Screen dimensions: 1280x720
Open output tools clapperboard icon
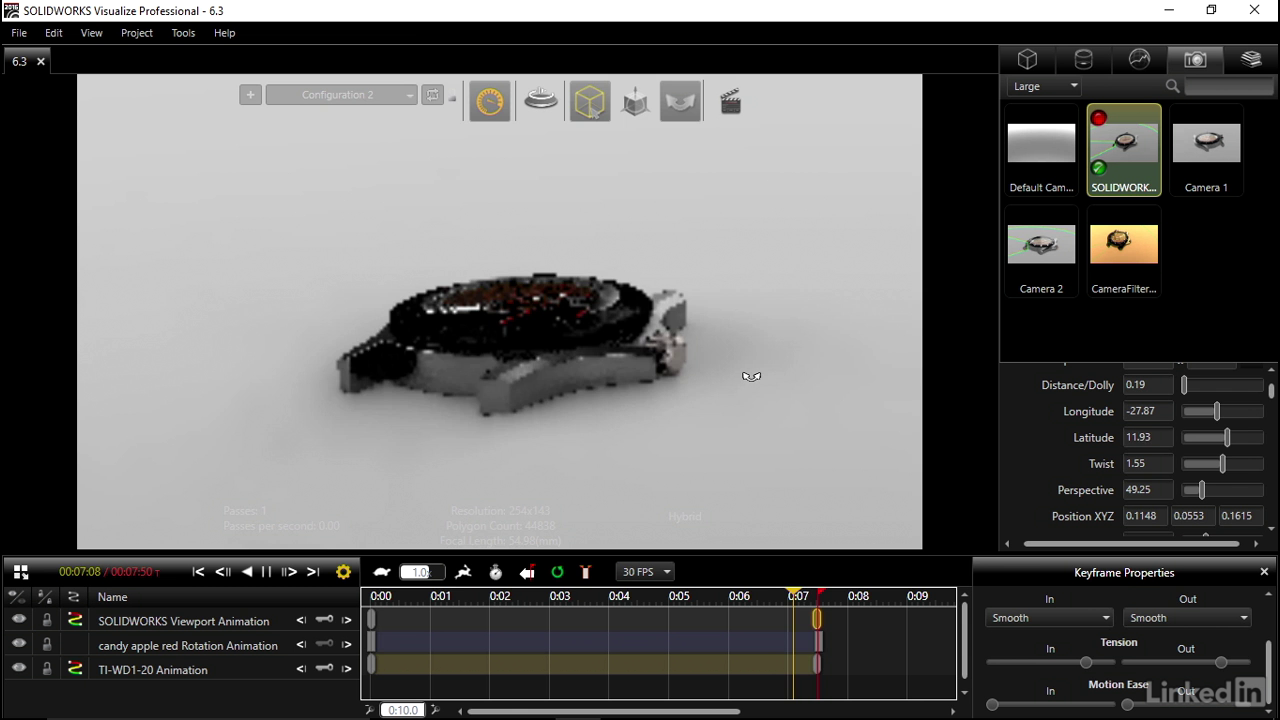tap(731, 101)
